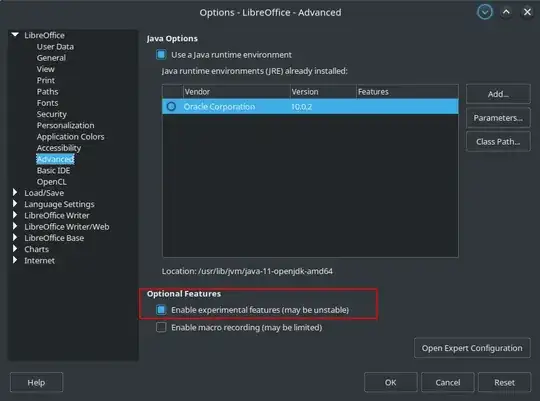Select the Oracle Corporation JRE radio button

pos(171,106)
